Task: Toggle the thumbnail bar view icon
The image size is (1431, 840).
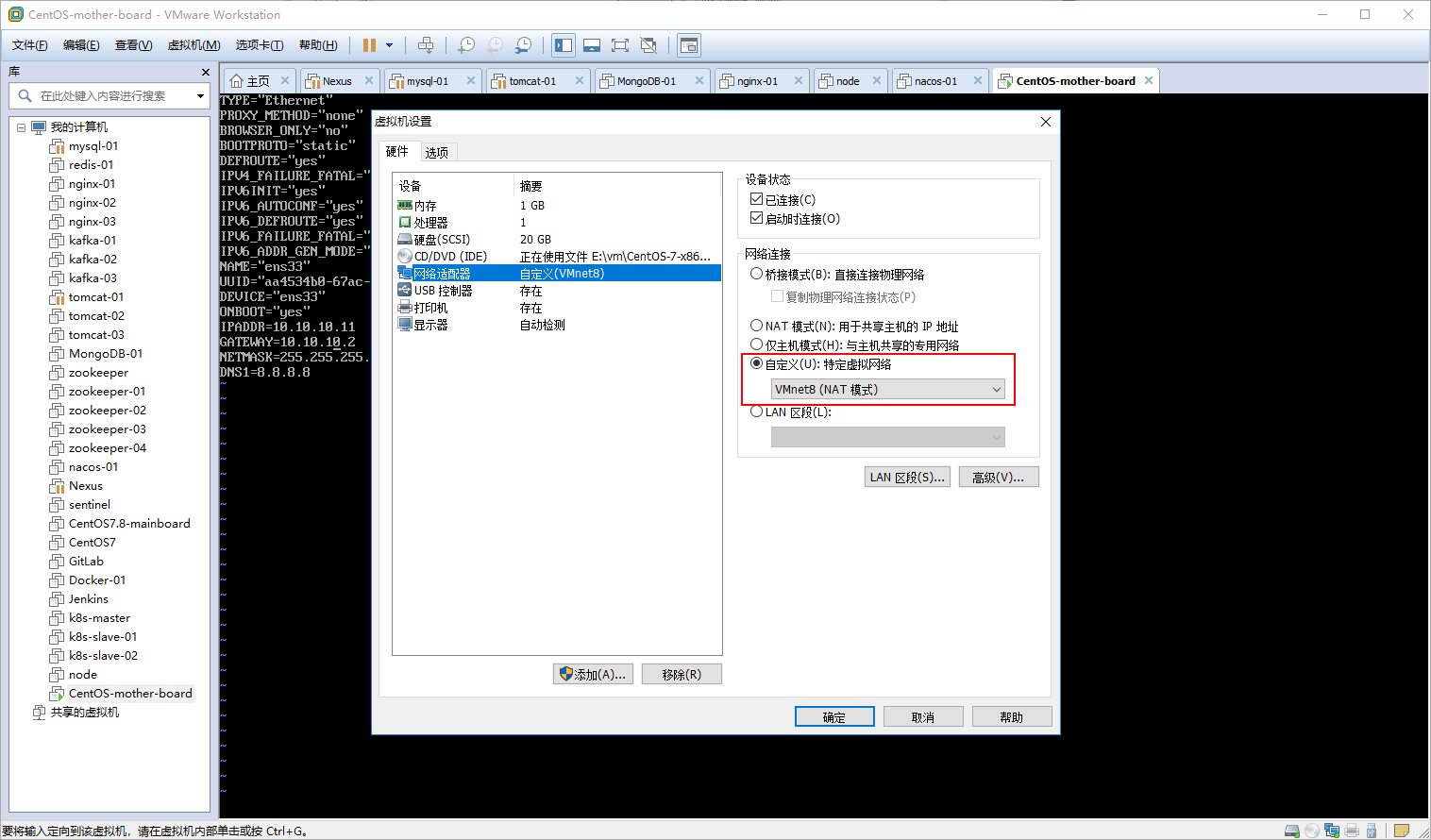Action: point(592,45)
